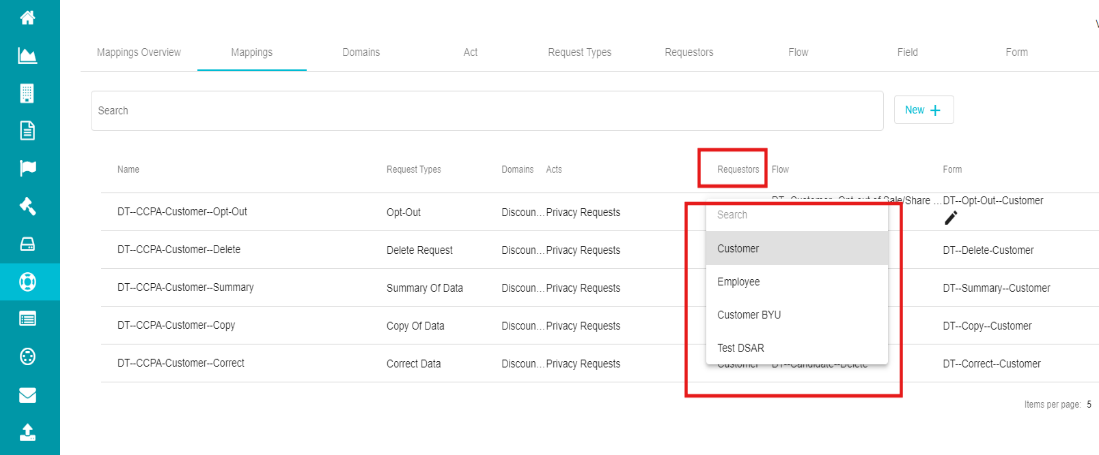Open the document sidebar icon

click(27, 130)
